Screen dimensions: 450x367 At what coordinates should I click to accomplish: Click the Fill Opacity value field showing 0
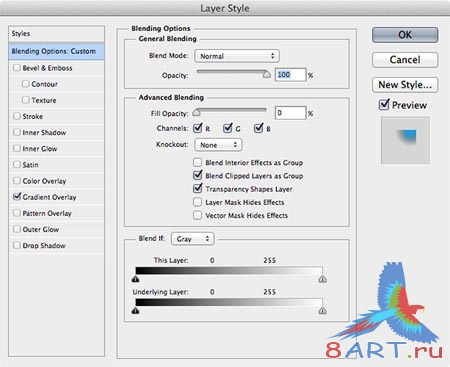(290, 113)
